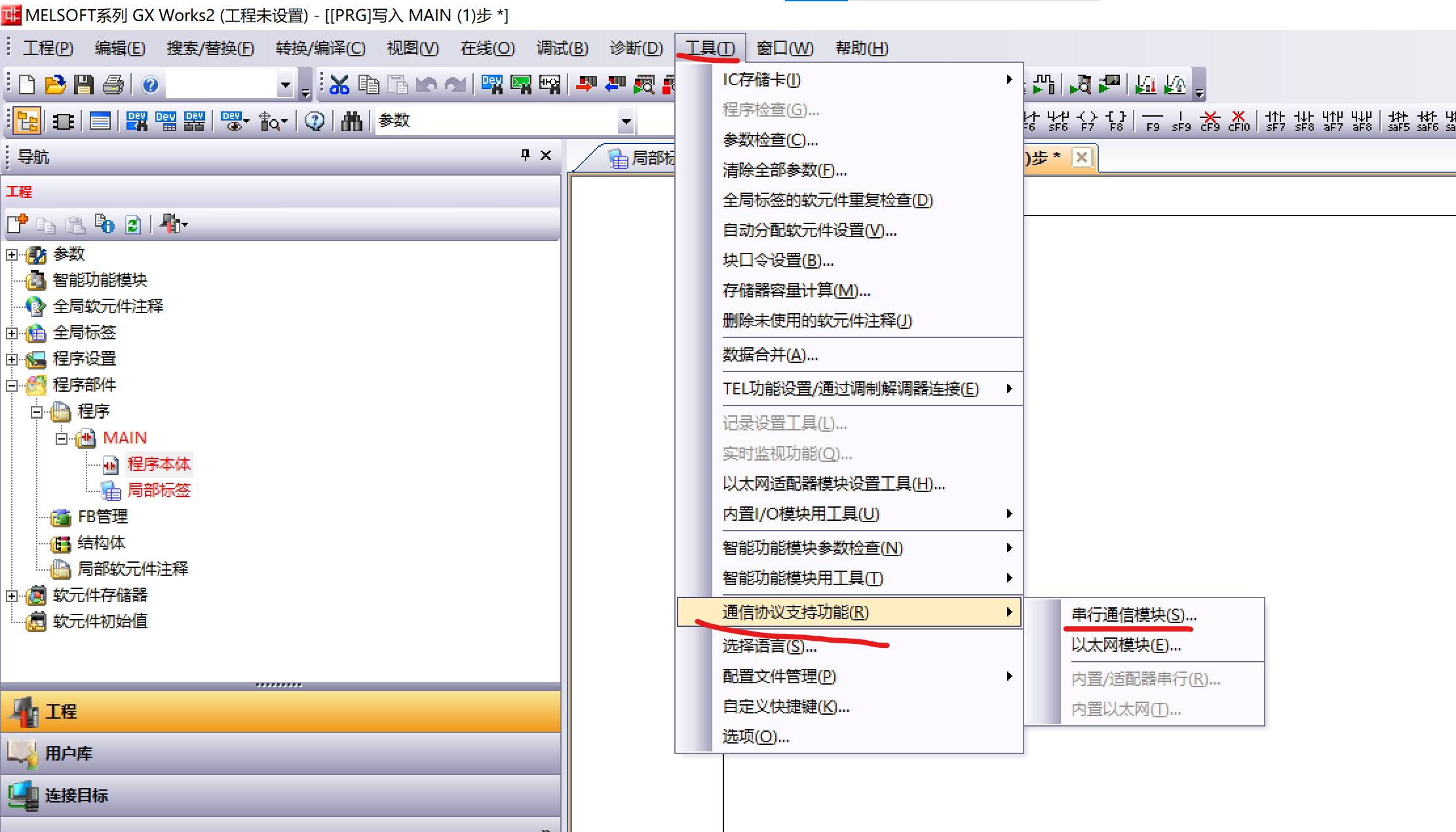The height and width of the screenshot is (832, 1456).
Task: Click the Print toolbar icon
Action: [113, 85]
